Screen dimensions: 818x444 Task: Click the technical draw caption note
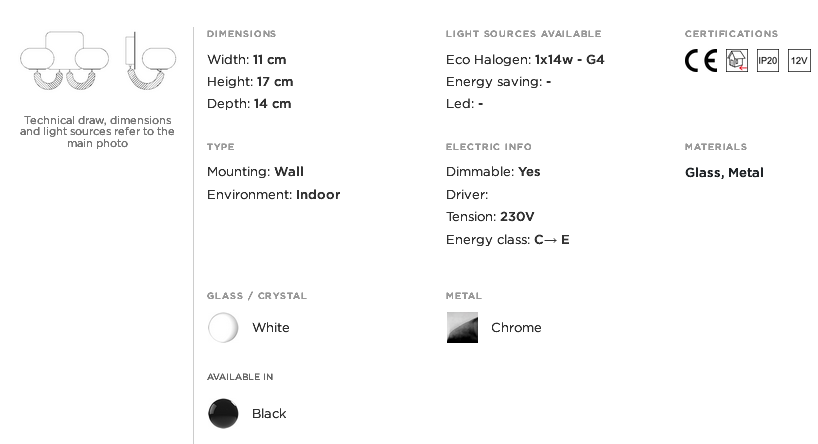pyautogui.click(x=98, y=131)
